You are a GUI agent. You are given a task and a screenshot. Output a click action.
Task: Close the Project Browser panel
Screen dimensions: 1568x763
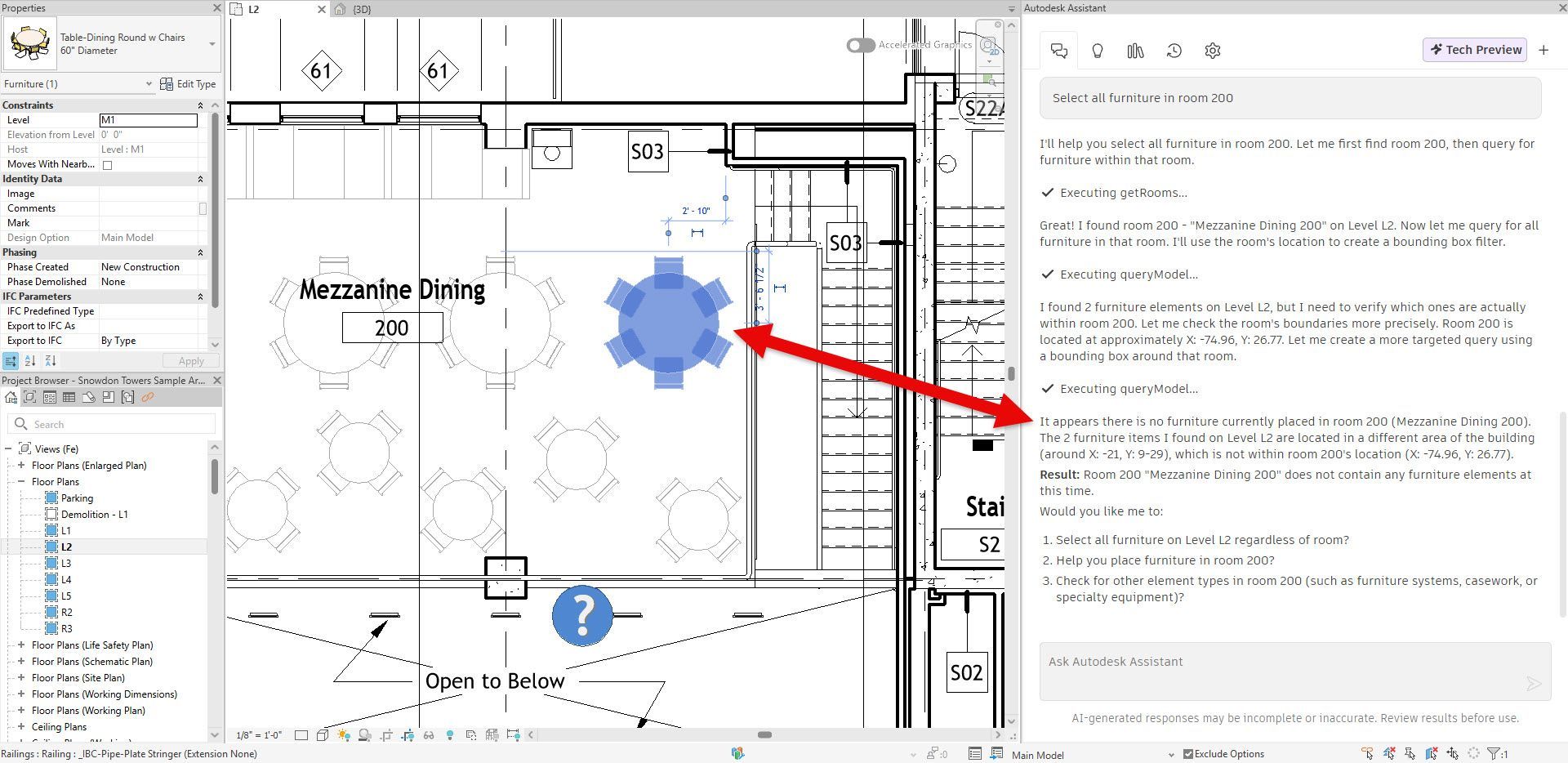coord(216,381)
